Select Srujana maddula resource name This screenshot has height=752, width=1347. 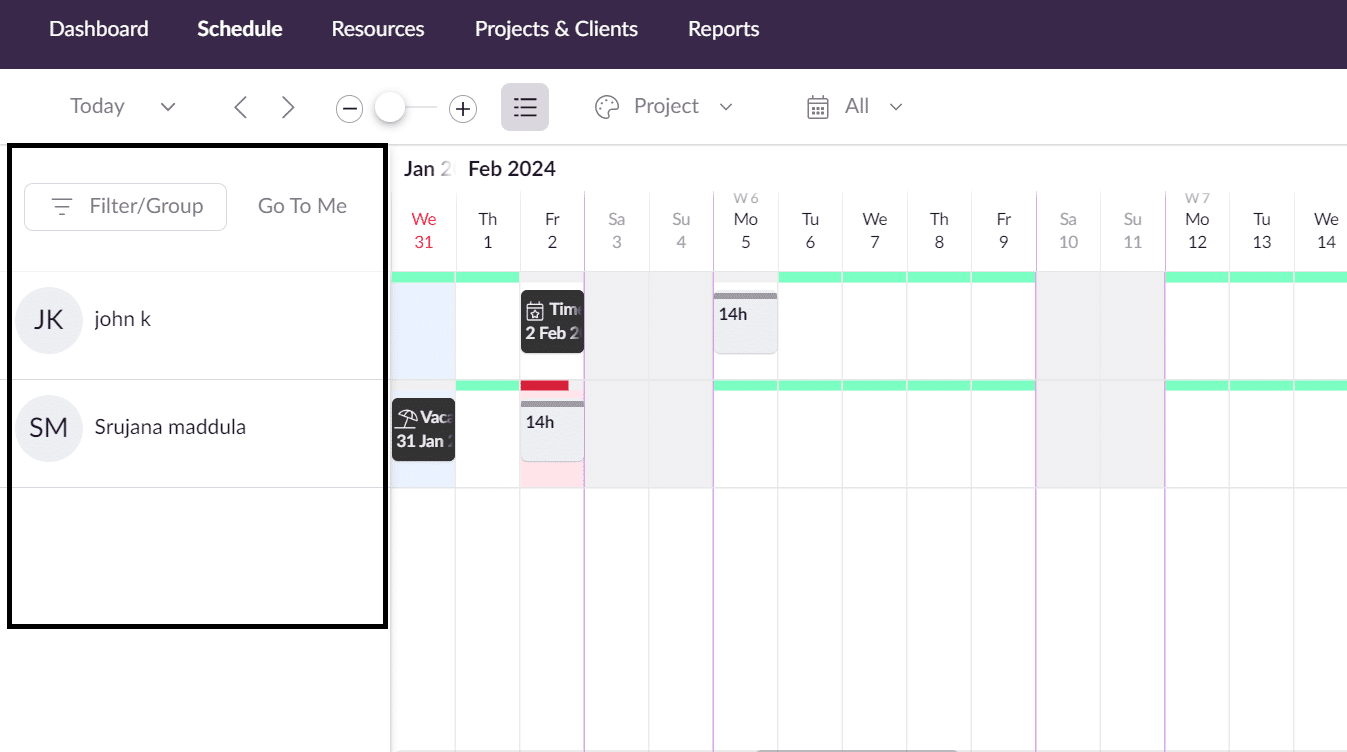coord(170,427)
